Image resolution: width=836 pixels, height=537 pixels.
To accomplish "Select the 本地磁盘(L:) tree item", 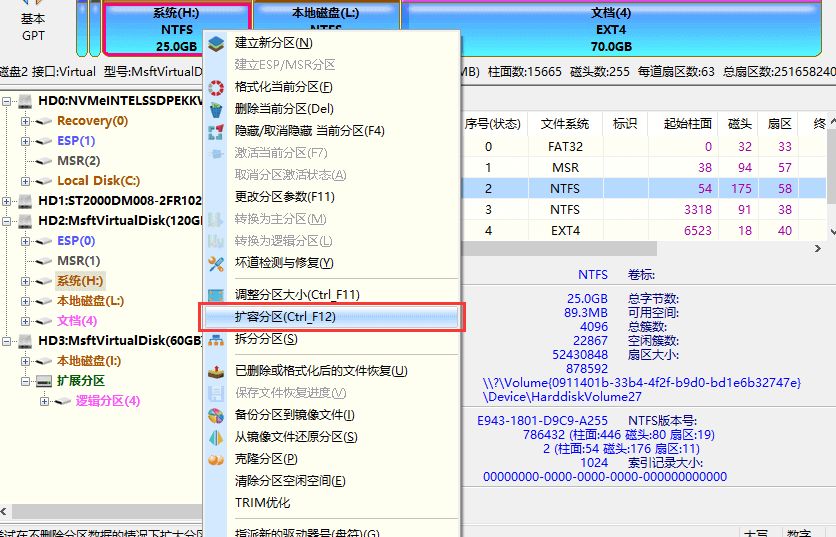I will [90, 301].
